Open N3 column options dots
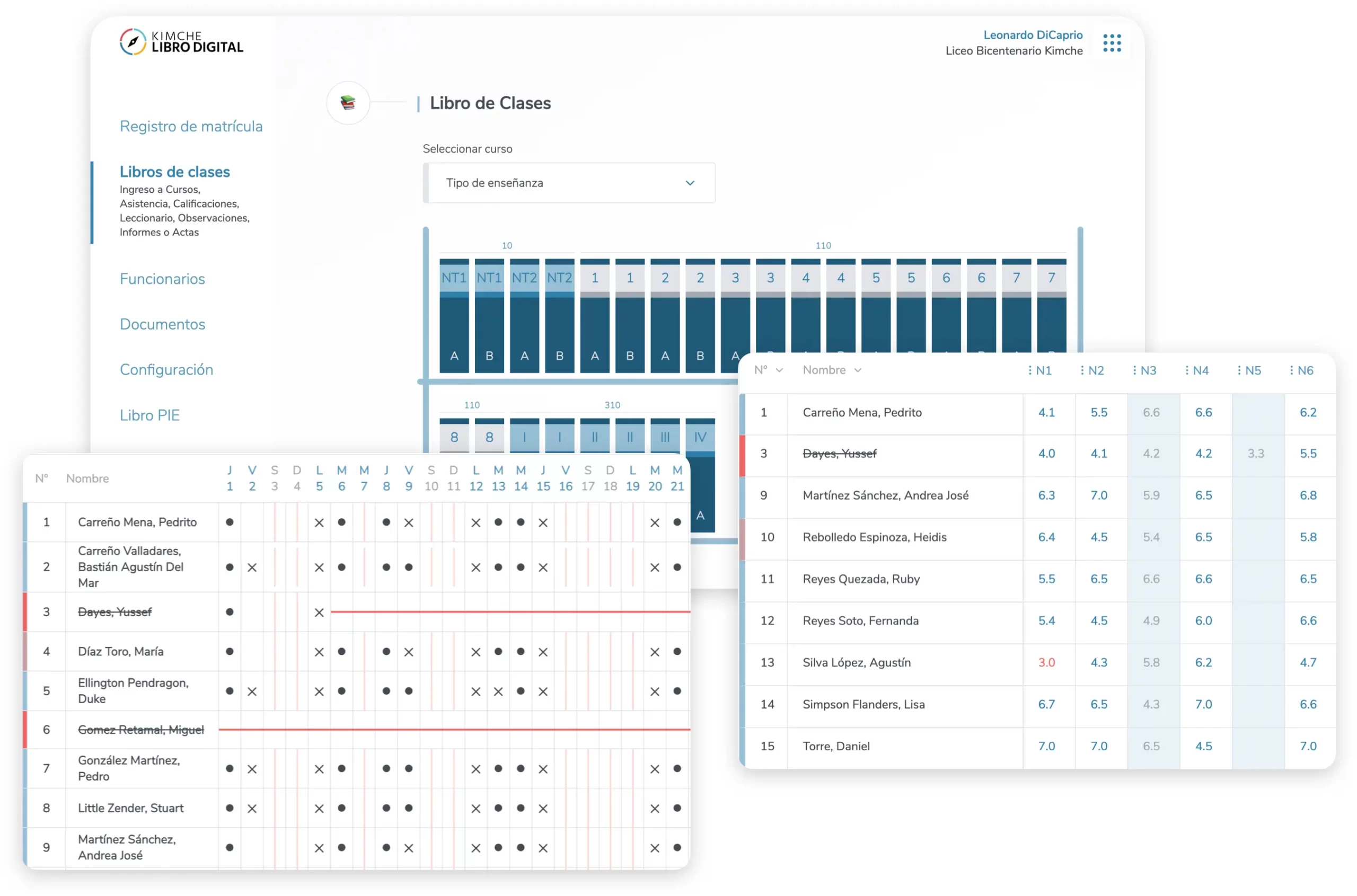The height and width of the screenshot is (896, 1357). pyautogui.click(x=1134, y=370)
